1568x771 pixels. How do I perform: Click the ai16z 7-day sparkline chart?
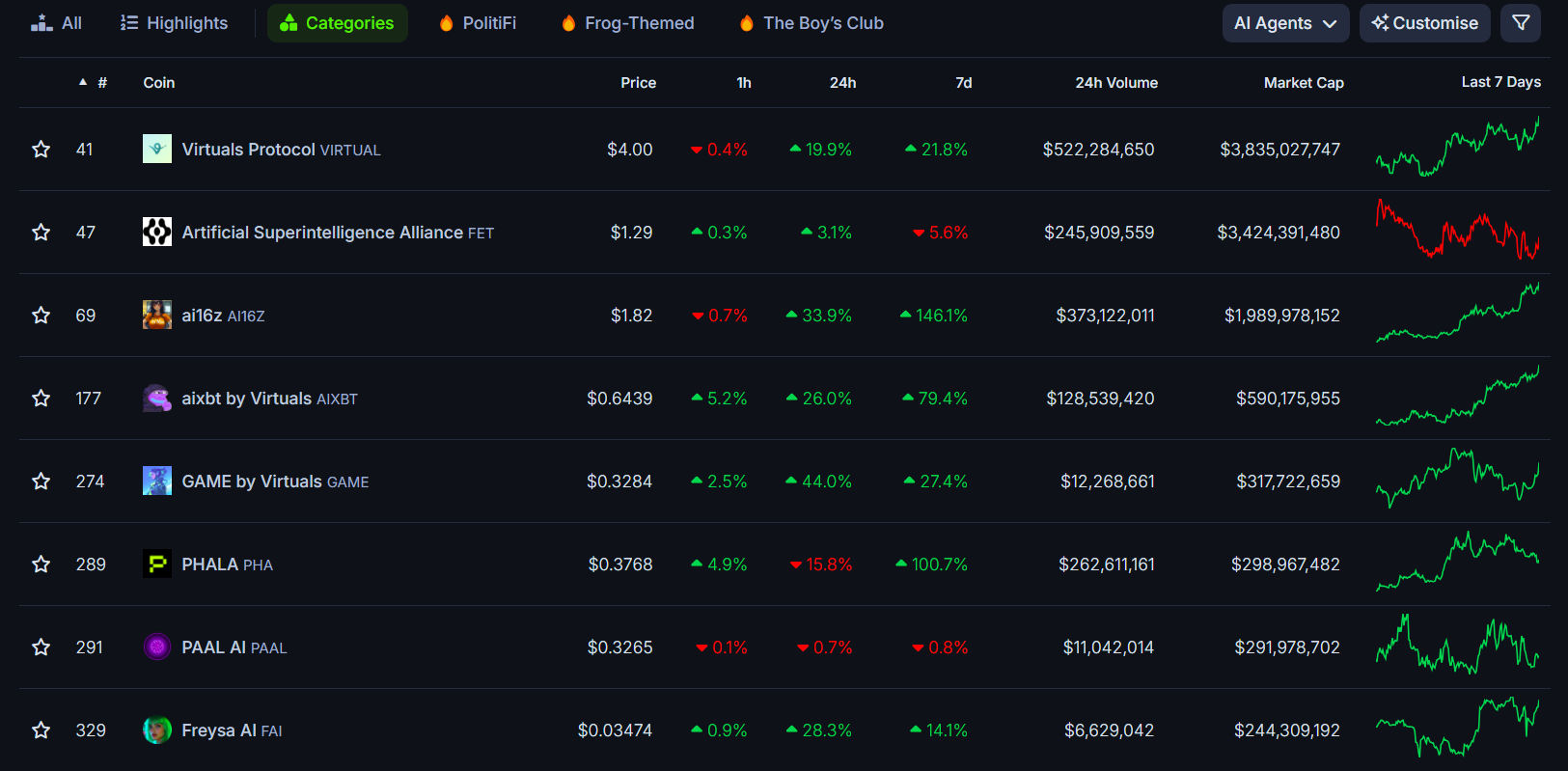tap(1457, 313)
